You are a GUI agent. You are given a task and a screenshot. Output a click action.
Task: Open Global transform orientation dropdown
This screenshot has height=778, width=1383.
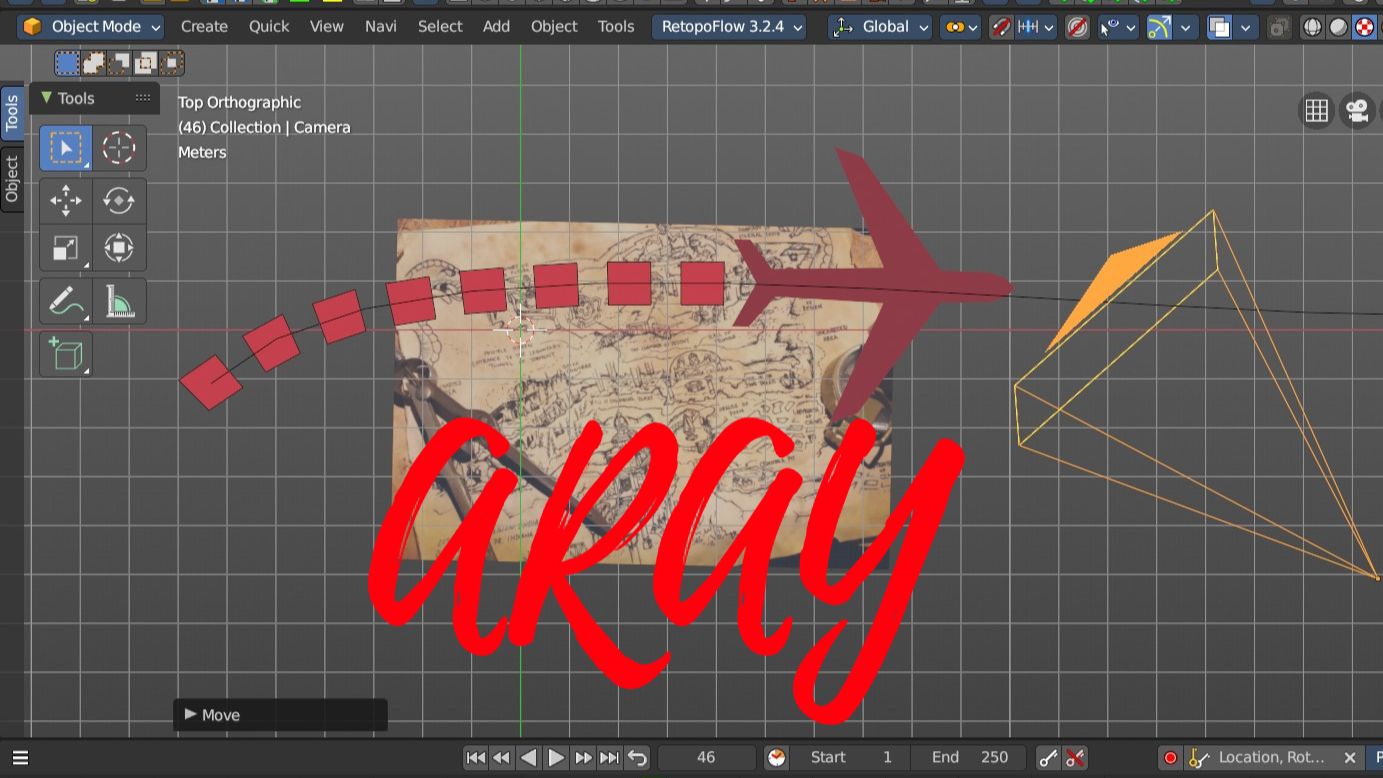coord(880,27)
